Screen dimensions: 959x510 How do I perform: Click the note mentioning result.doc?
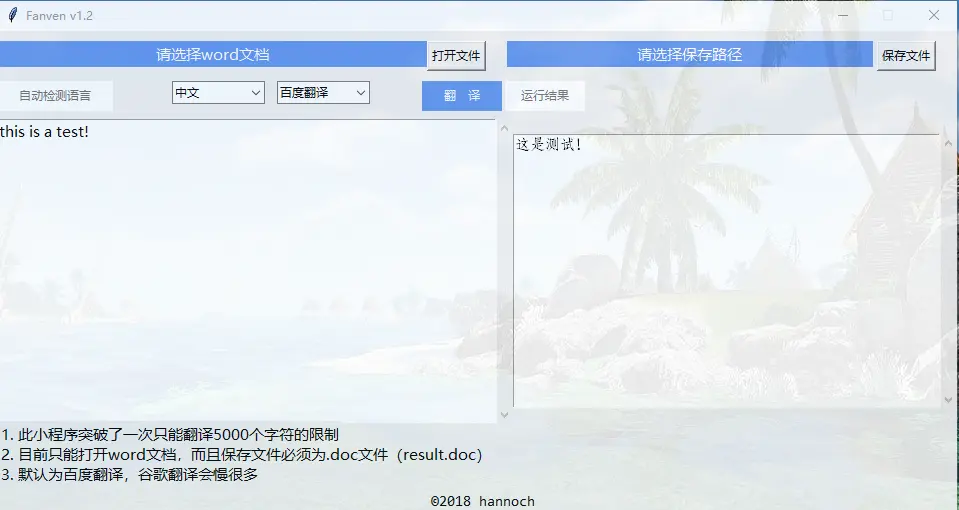click(242, 454)
